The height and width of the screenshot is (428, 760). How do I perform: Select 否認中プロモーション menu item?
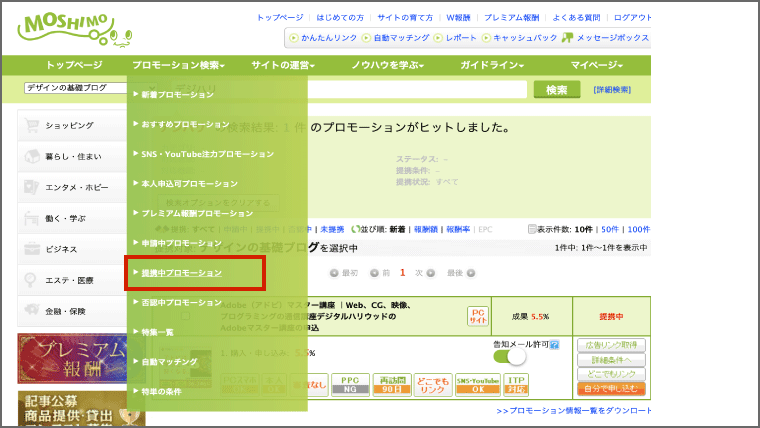tap(181, 302)
